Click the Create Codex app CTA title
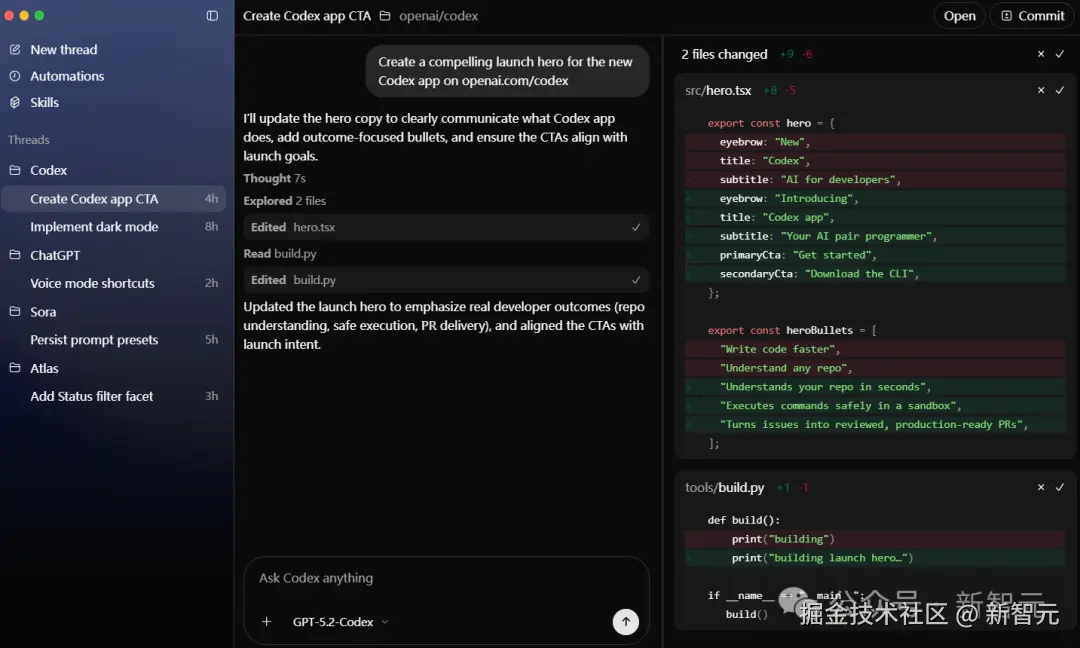This screenshot has width=1080, height=648. coord(307,16)
